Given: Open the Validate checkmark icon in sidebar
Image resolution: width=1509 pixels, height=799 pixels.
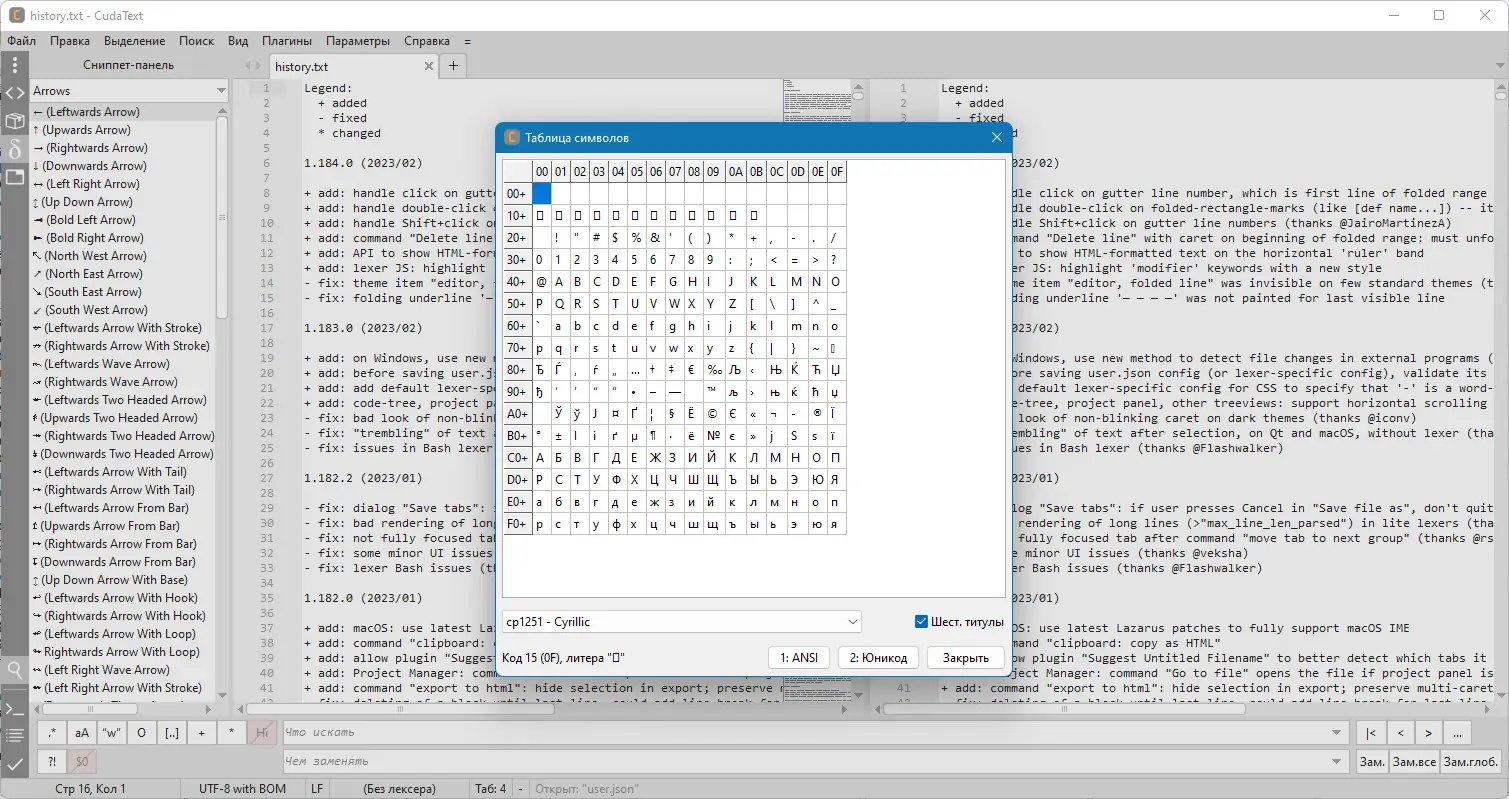Looking at the screenshot, I should coord(14,764).
